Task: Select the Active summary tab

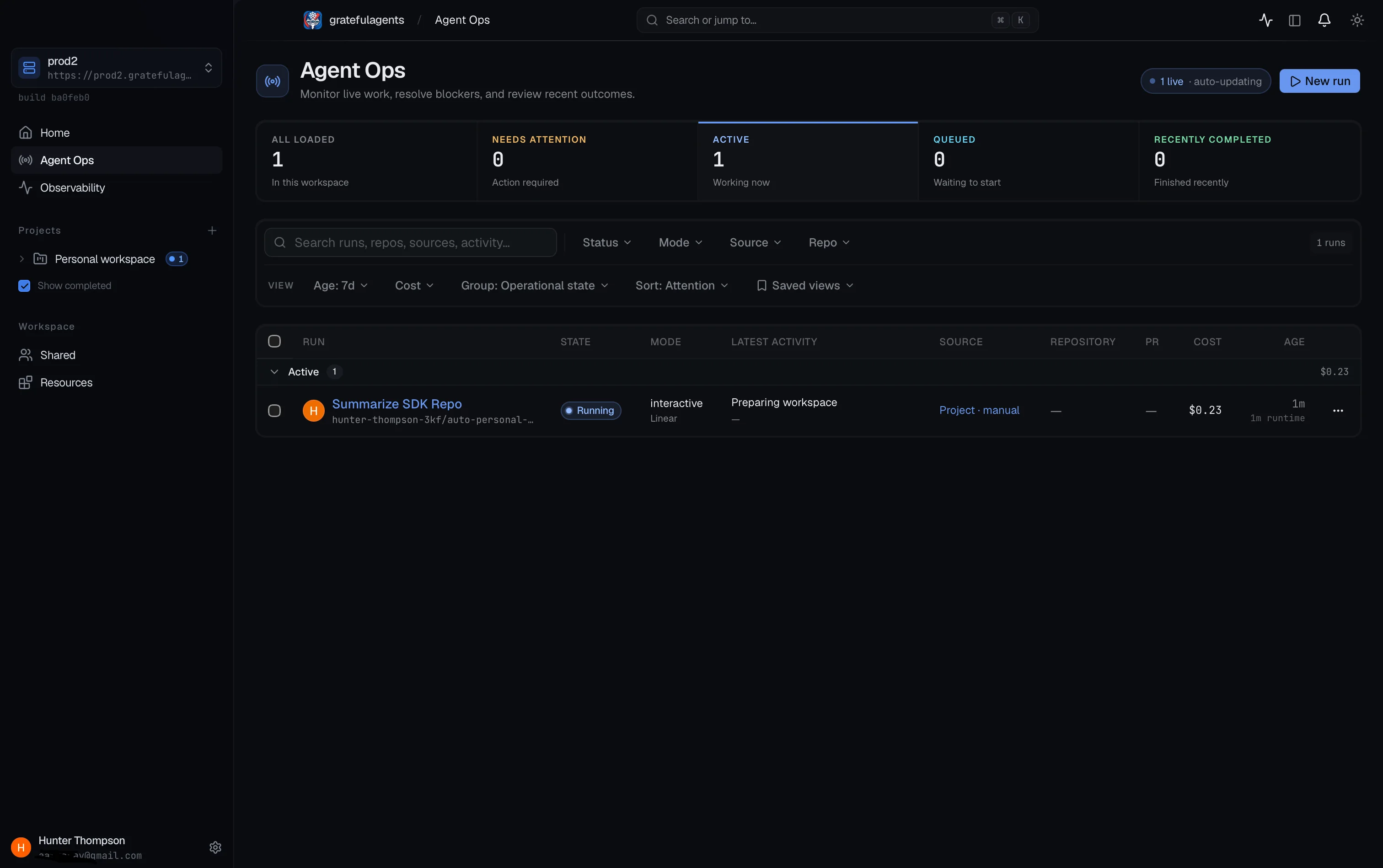Action: click(x=808, y=161)
